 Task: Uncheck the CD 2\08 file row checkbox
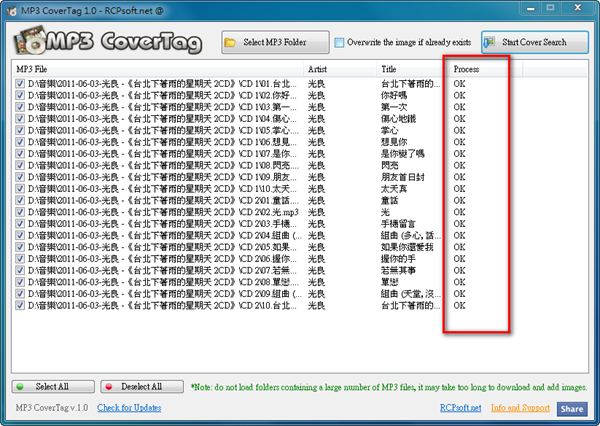pyautogui.click(x=20, y=282)
